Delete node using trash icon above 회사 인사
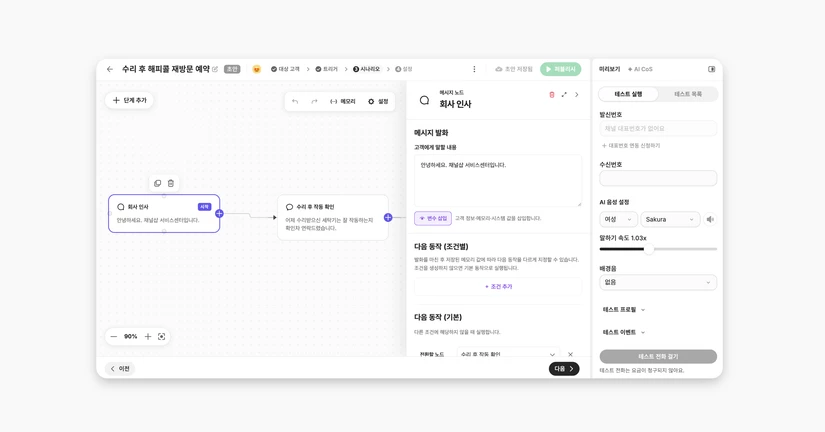The image size is (825, 432). (x=171, y=183)
